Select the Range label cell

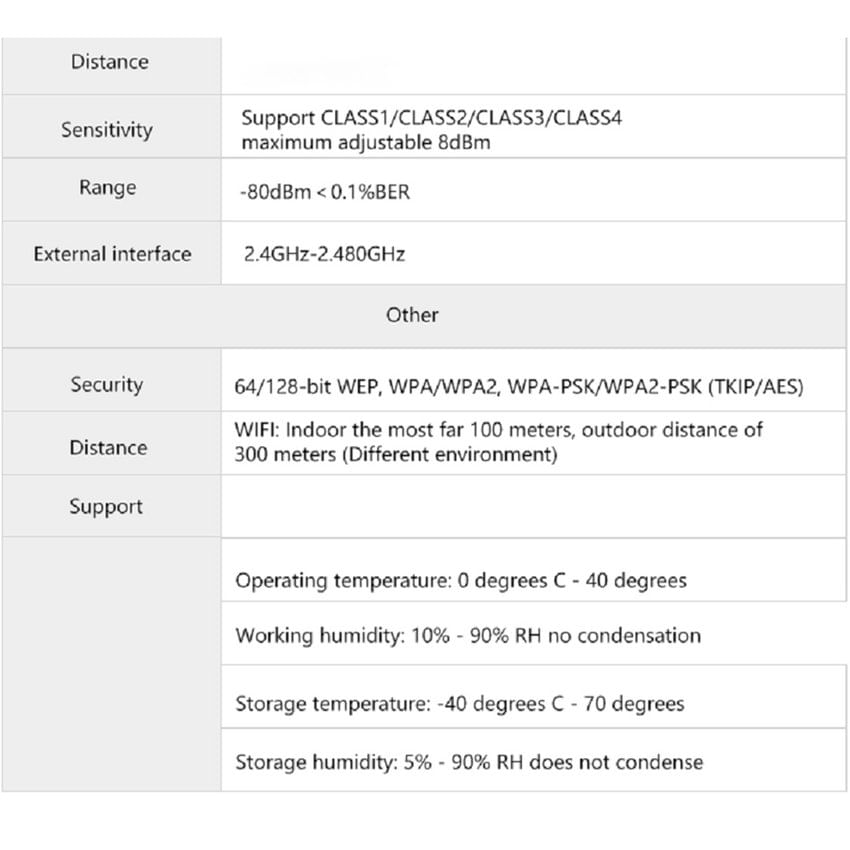pos(108,188)
